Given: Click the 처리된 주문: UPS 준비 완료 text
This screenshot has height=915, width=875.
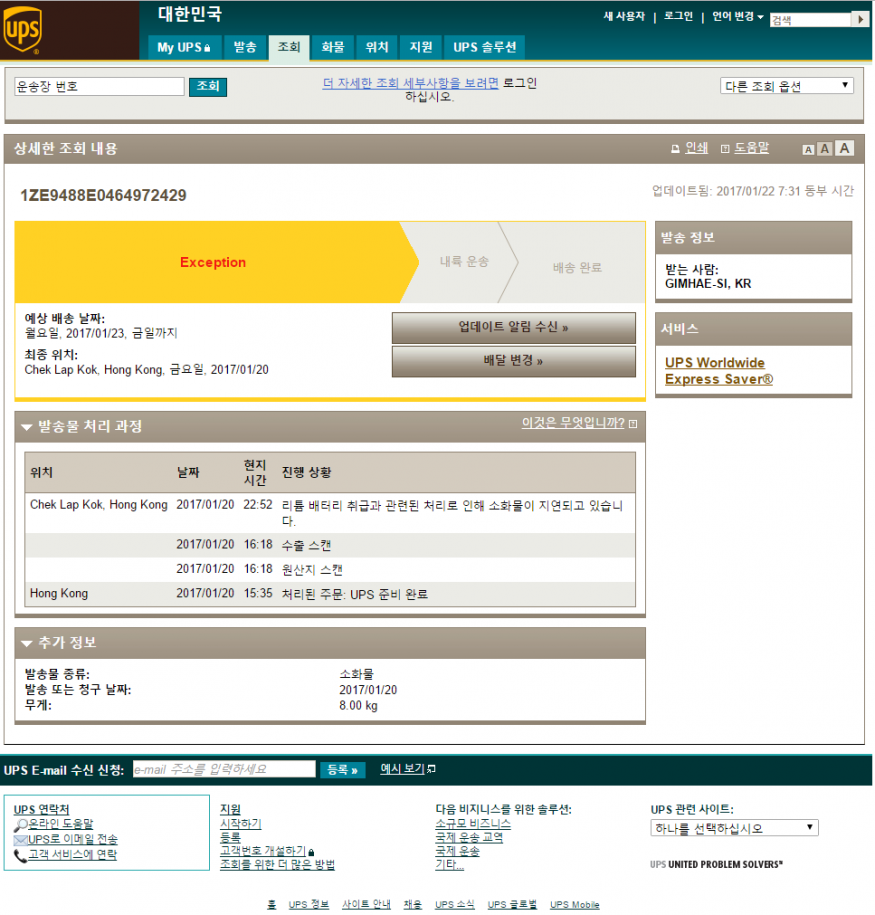Looking at the screenshot, I should pos(355,594).
